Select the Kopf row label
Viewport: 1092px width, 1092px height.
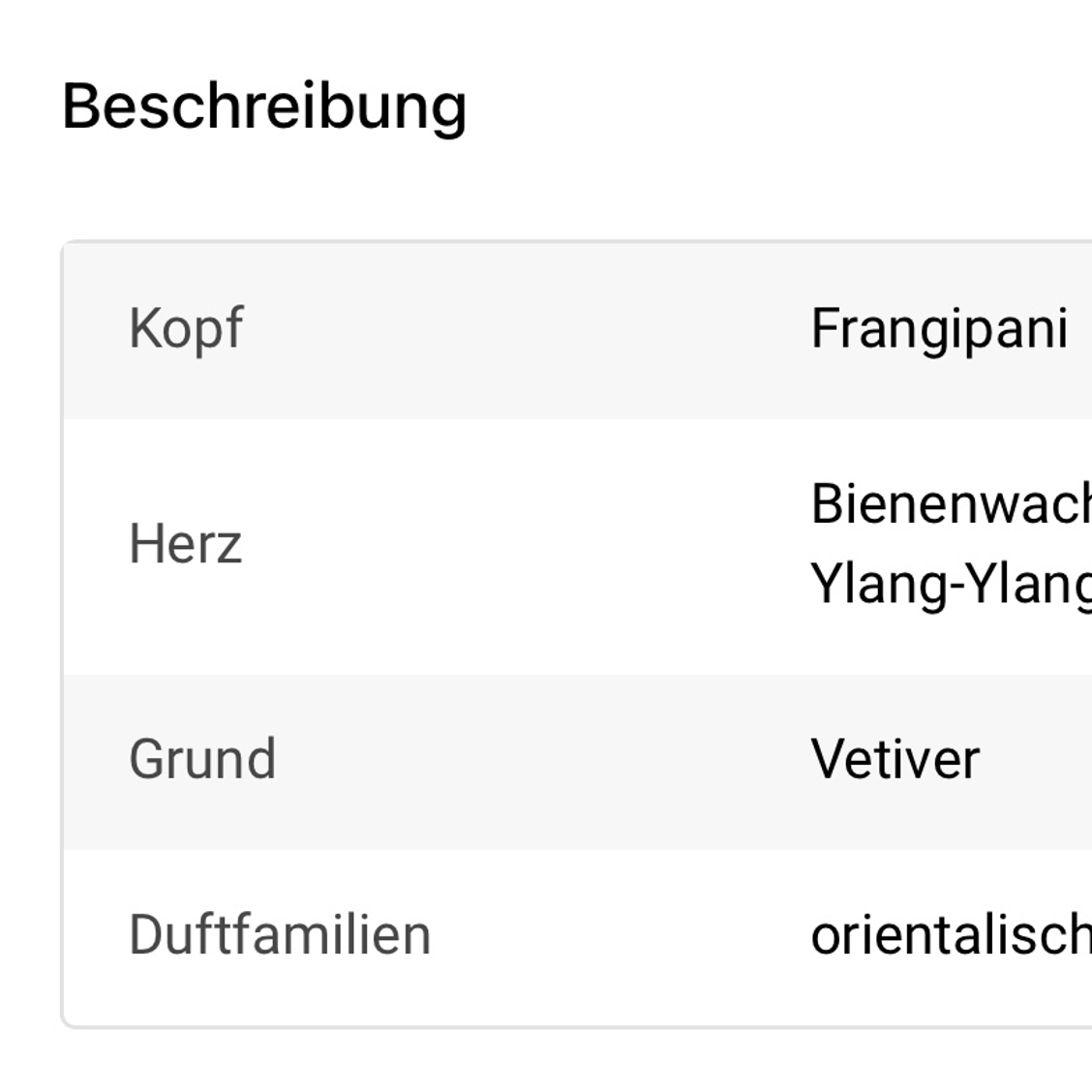pyautogui.click(x=186, y=329)
